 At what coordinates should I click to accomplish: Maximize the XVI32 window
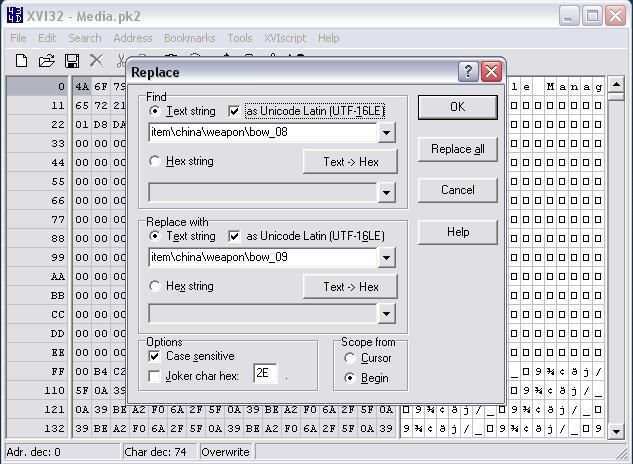[592, 16]
